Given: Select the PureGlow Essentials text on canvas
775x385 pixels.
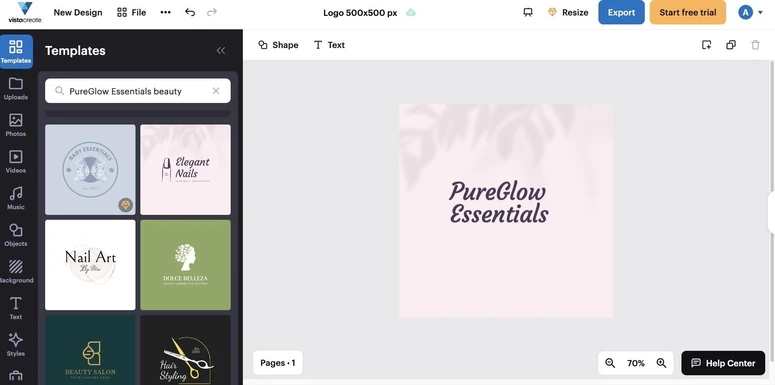Looking at the screenshot, I should pos(499,203).
